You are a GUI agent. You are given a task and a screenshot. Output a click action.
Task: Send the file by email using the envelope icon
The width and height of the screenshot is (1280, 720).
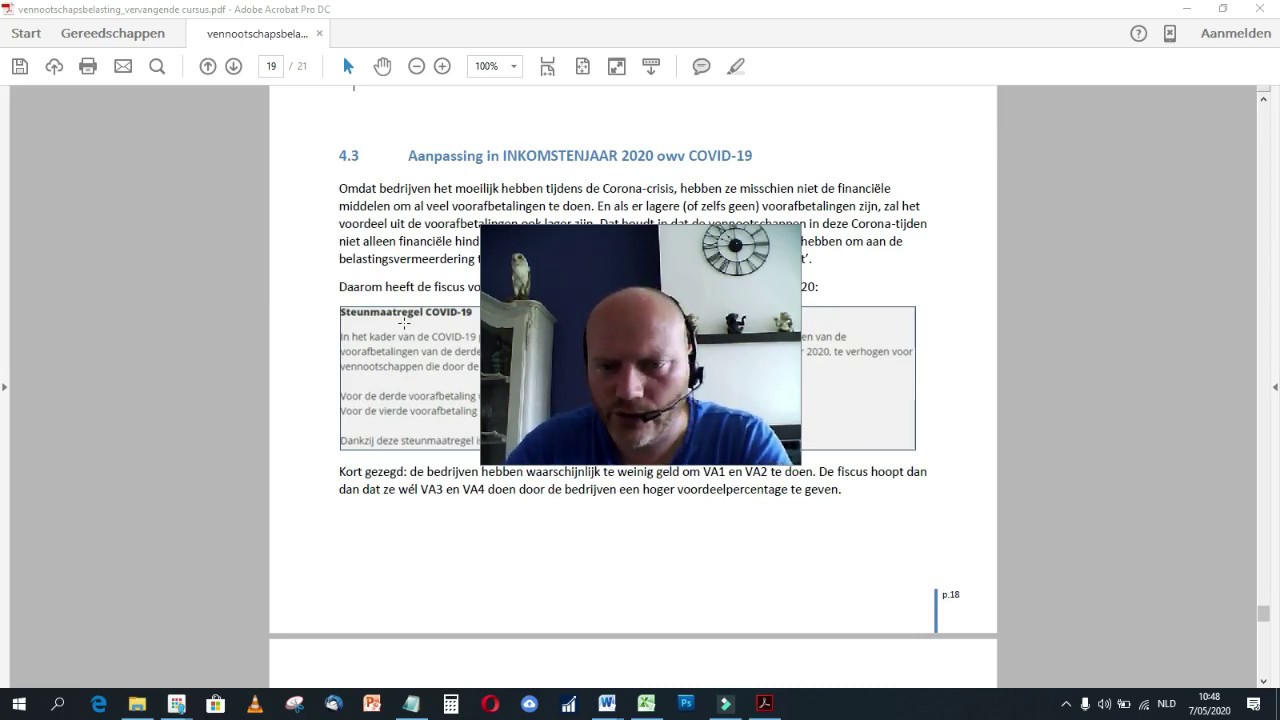point(123,66)
